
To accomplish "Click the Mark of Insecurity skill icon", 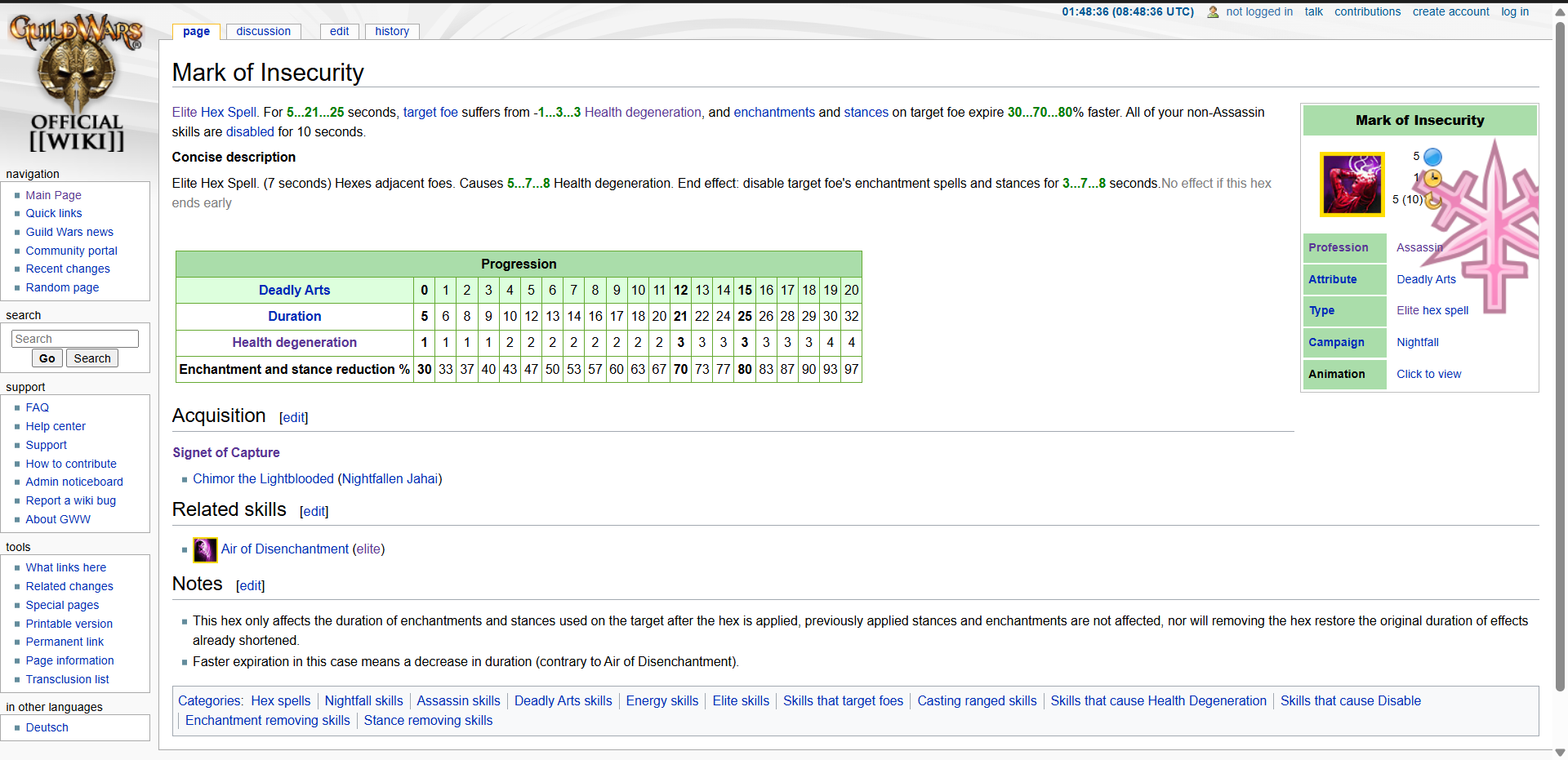I will coord(1352,184).
